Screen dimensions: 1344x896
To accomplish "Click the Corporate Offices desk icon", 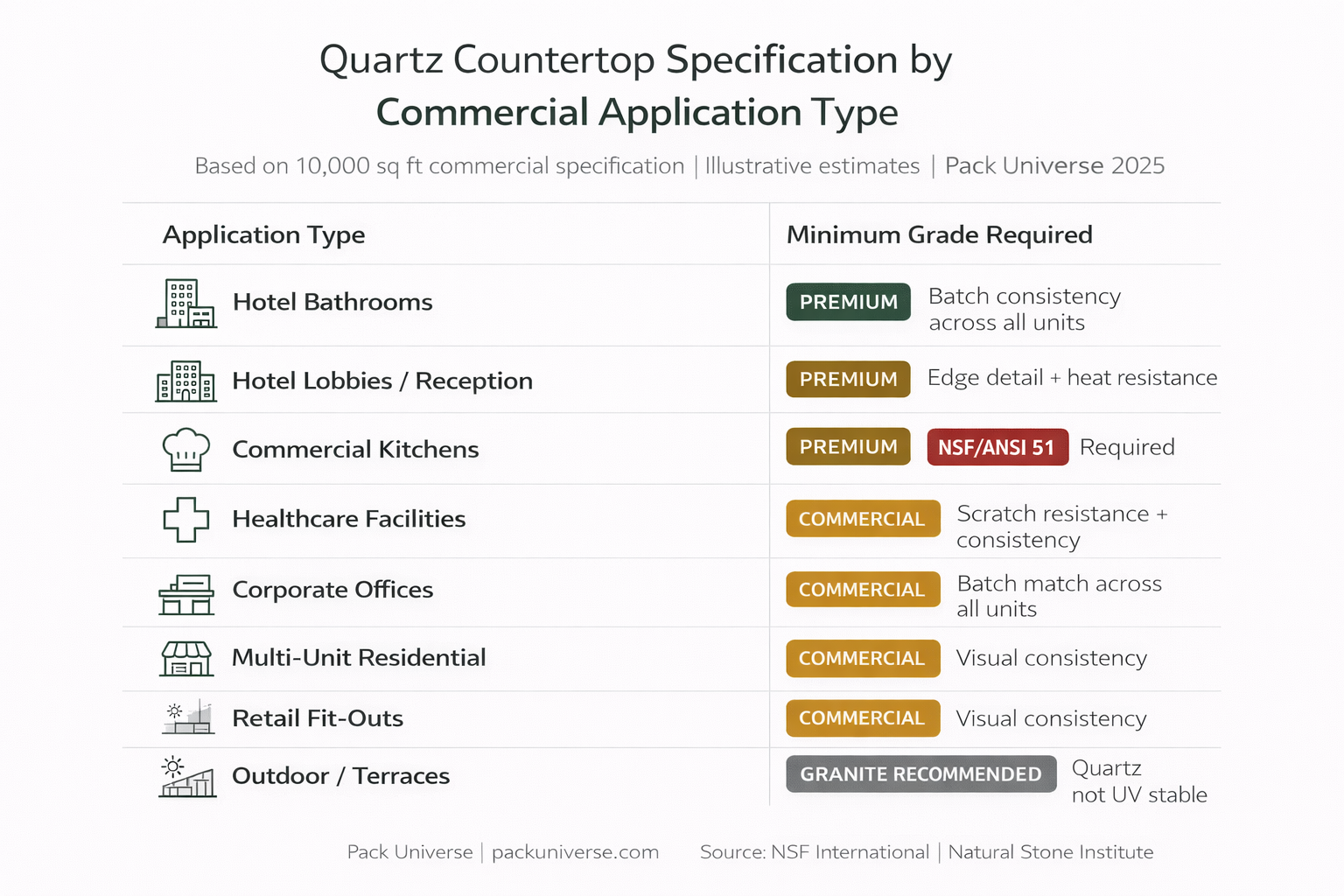I will 186,595.
